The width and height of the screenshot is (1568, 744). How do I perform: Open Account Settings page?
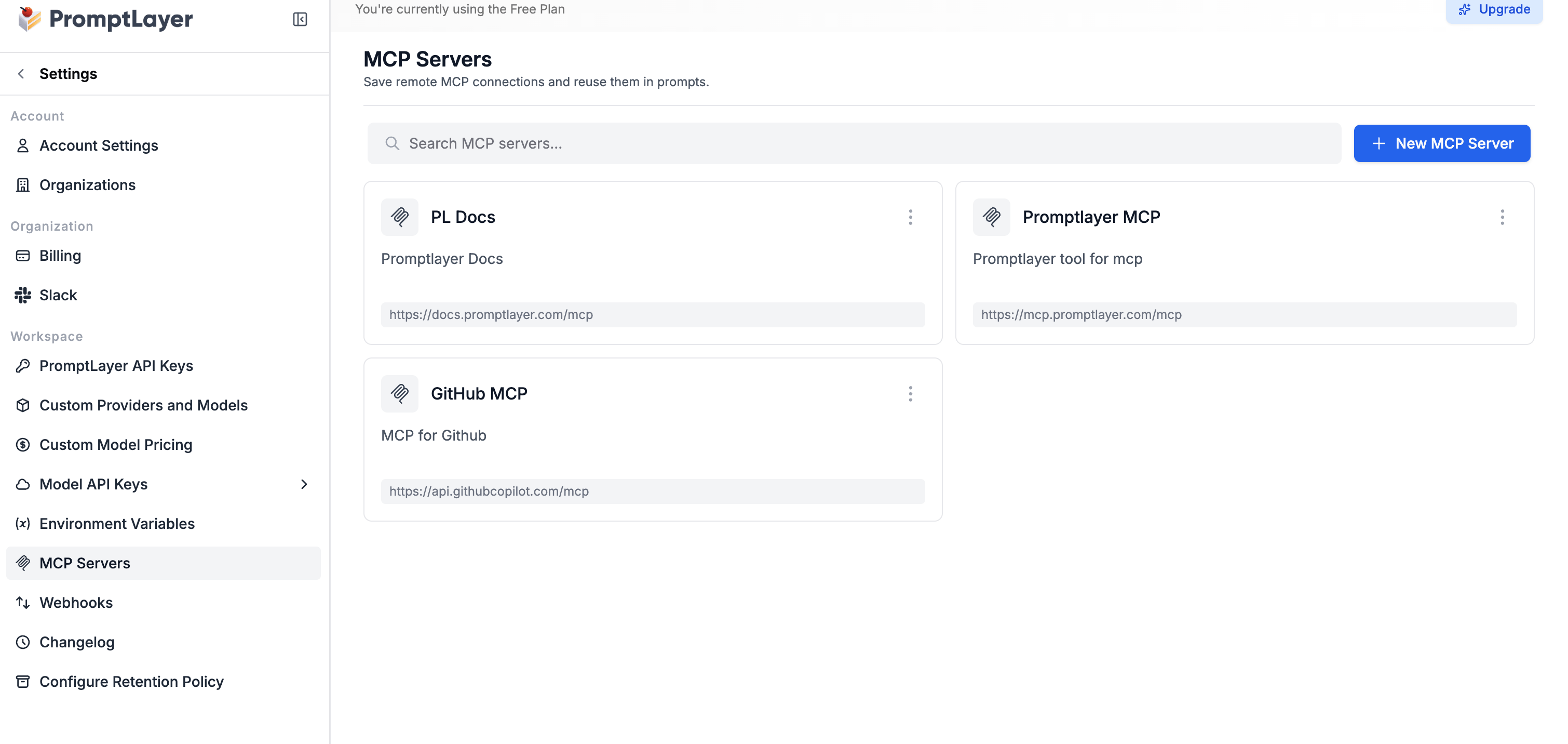[x=163, y=145]
